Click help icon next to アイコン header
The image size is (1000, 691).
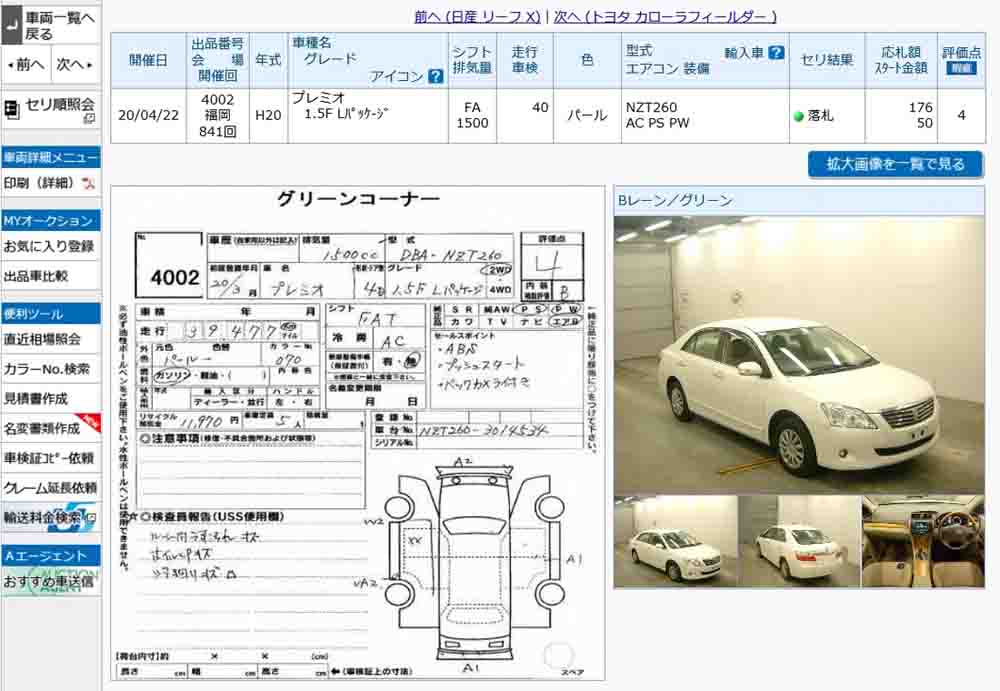436,77
